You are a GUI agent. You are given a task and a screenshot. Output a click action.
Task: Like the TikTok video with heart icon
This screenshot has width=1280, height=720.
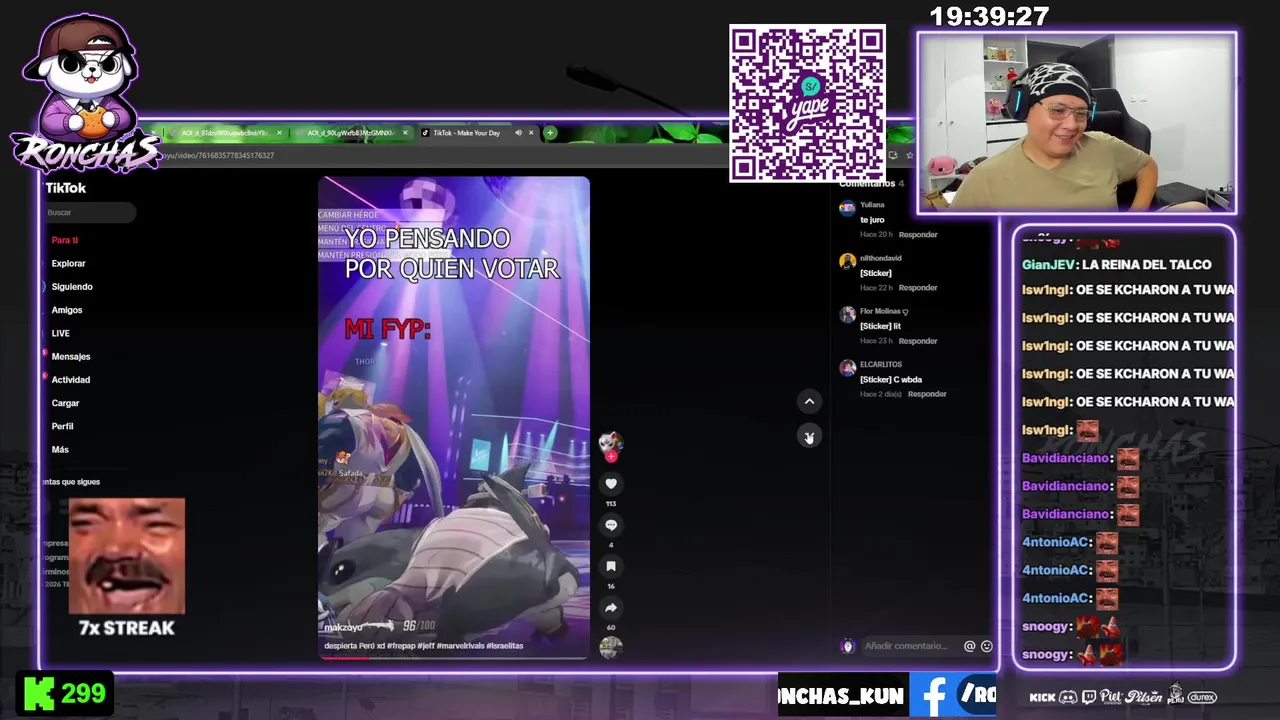pos(611,484)
